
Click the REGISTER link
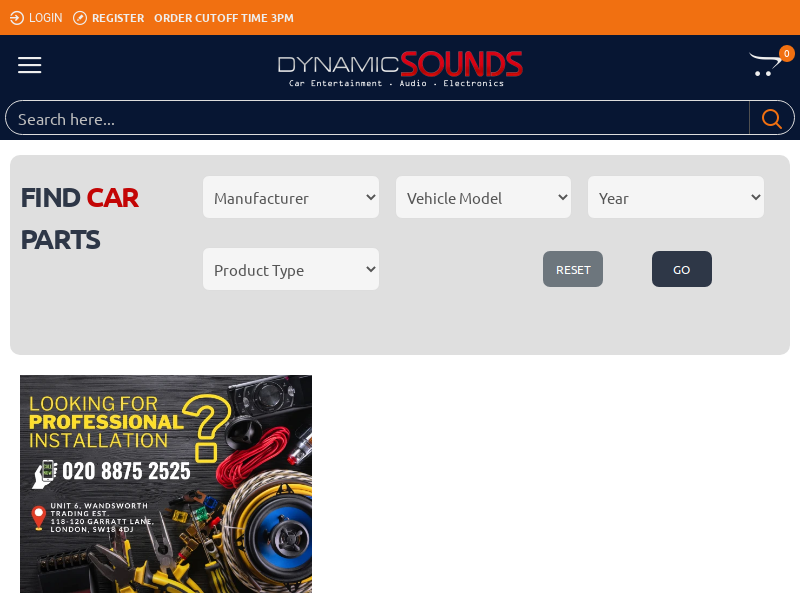pos(118,18)
